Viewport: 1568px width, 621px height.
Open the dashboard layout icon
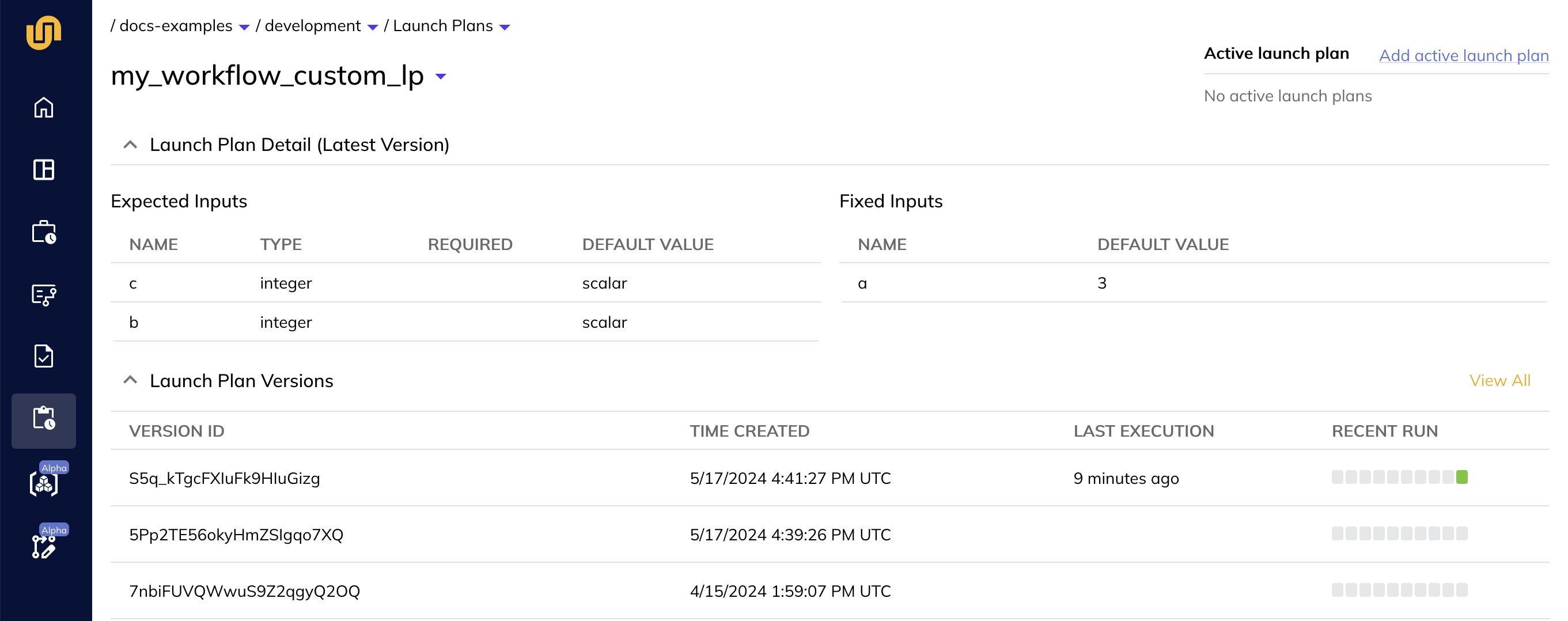click(44, 170)
